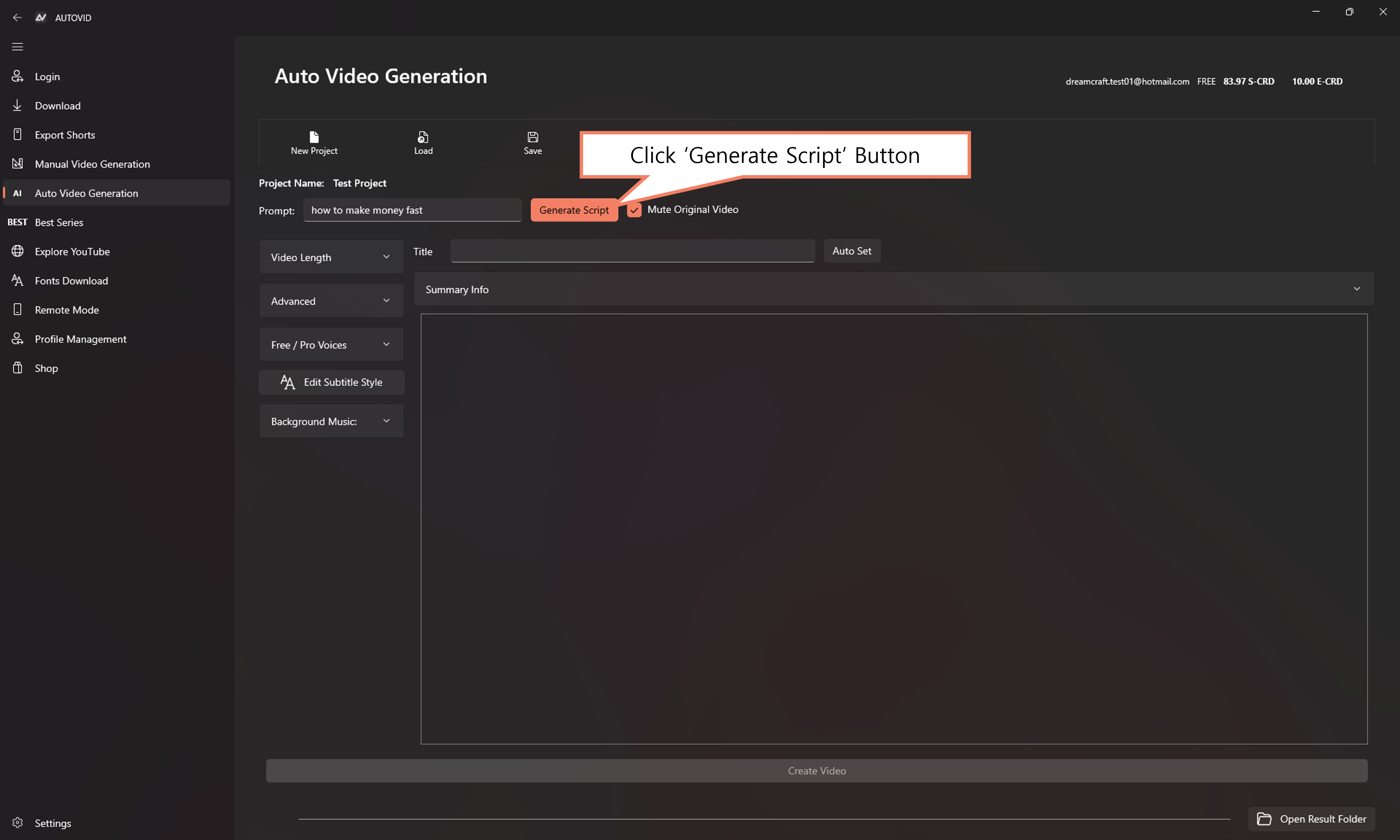The image size is (1400, 840).
Task: Open Settings gear in sidebar
Action: [x=18, y=822]
